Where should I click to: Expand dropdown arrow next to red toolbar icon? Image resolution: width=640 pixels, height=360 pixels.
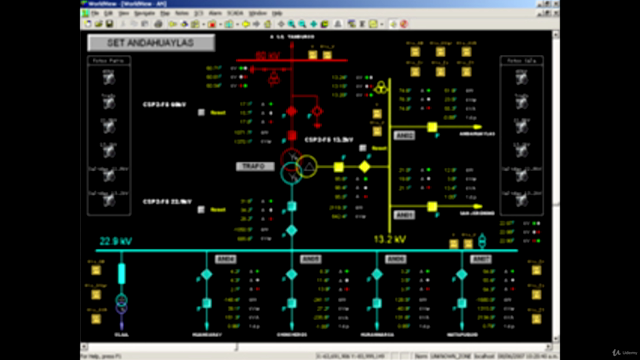pos(220,24)
